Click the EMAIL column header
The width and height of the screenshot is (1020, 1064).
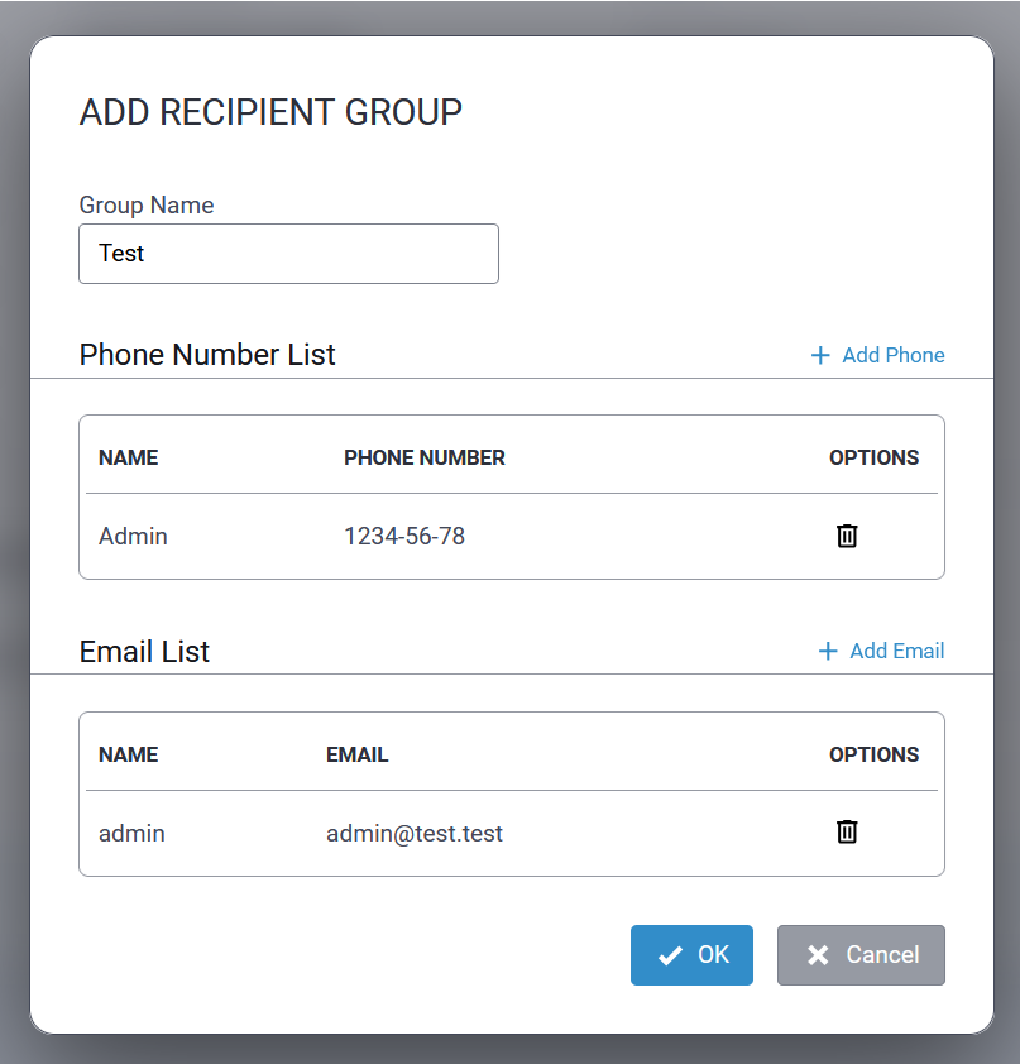(x=357, y=755)
